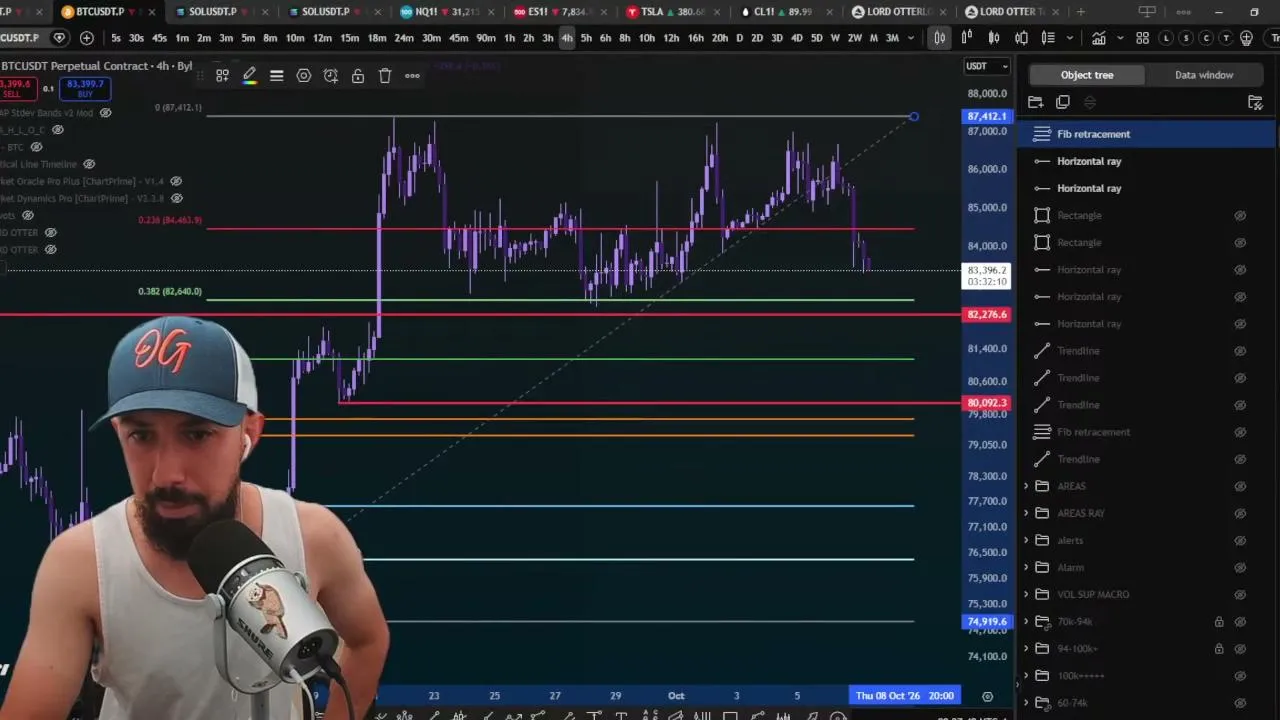Click the 87,412.1 blue price label
This screenshot has width=1280, height=720.
tap(987, 117)
